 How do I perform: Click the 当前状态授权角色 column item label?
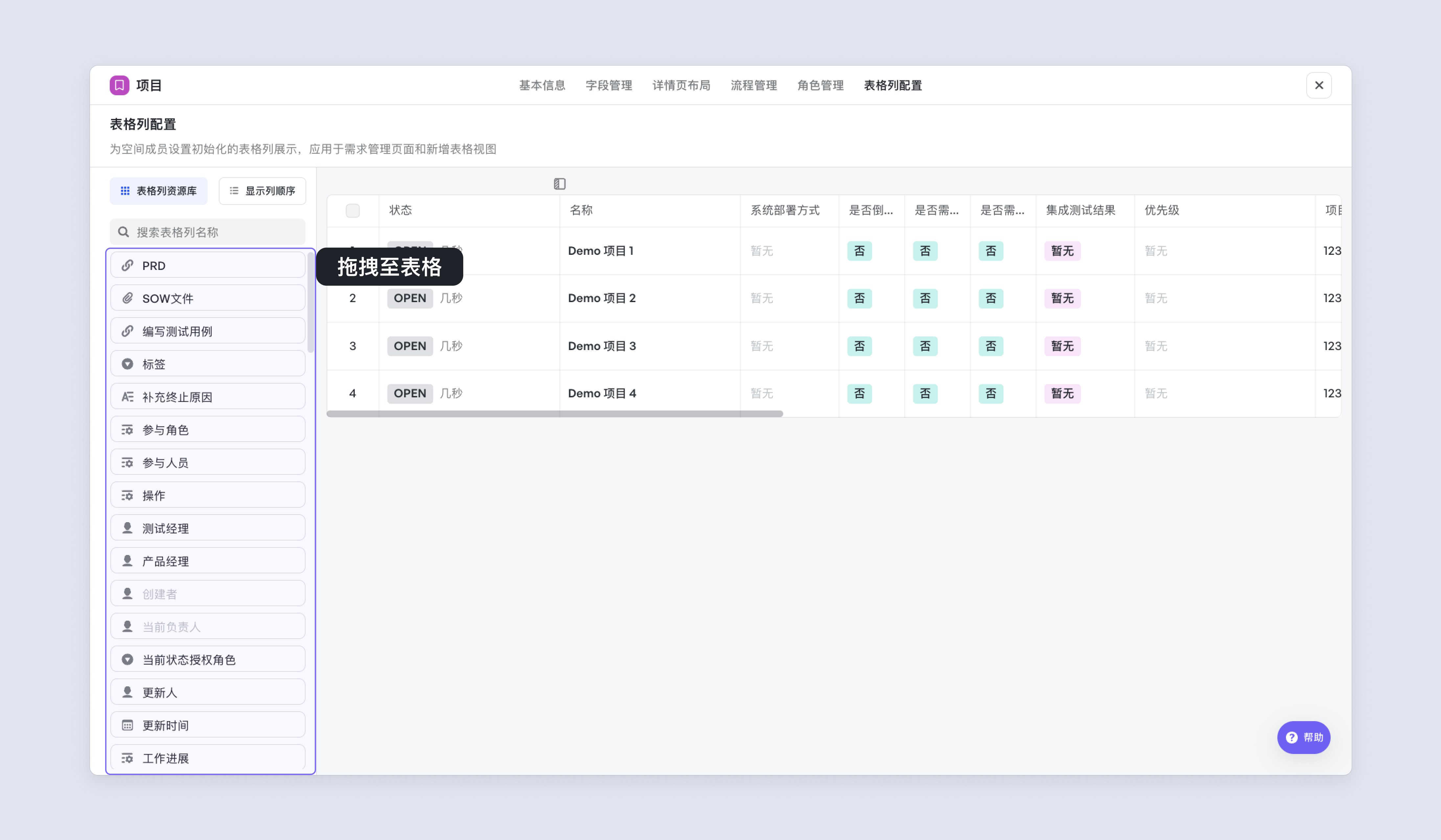pyautogui.click(x=189, y=659)
